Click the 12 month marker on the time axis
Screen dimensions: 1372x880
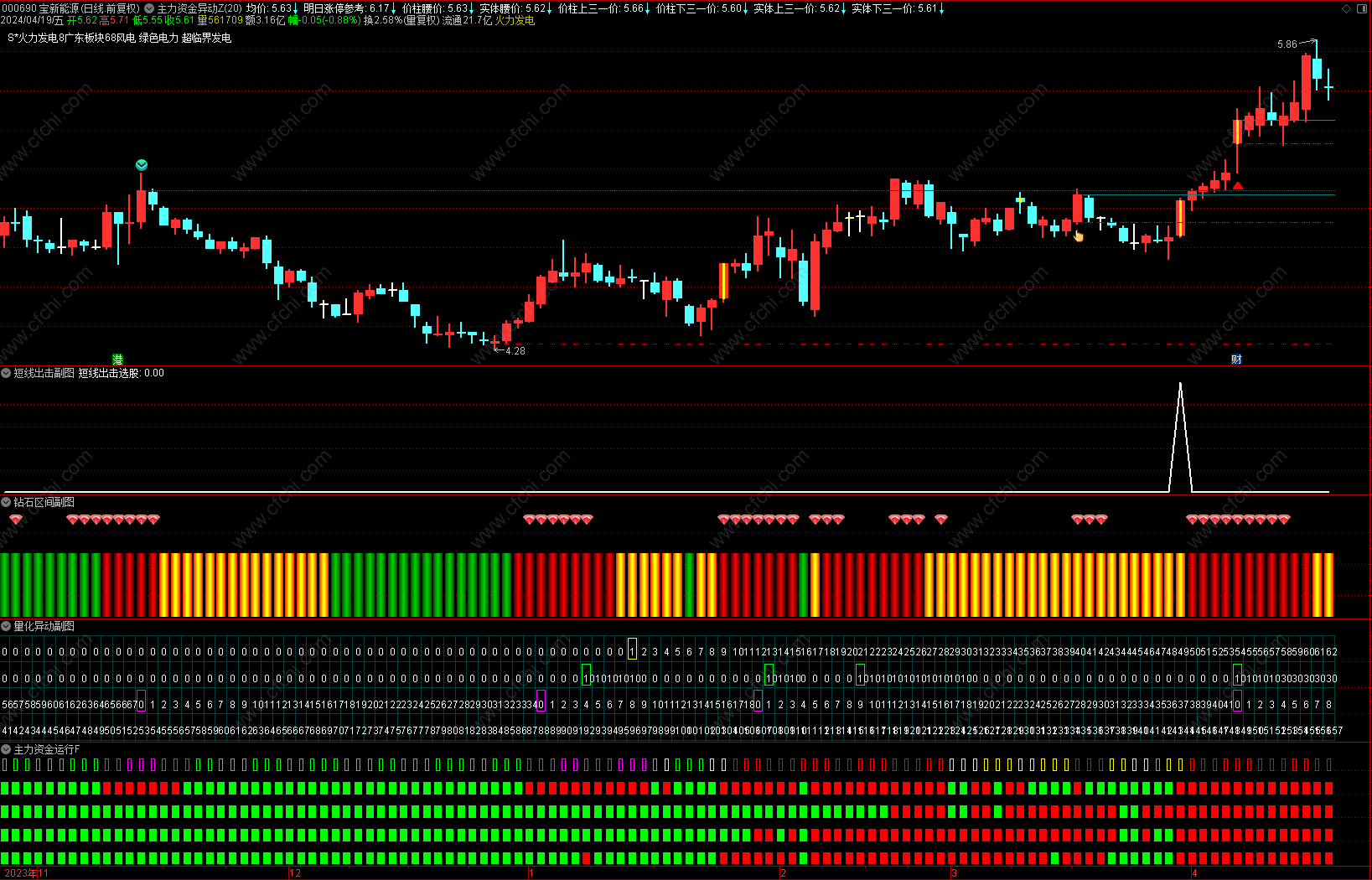295,873
